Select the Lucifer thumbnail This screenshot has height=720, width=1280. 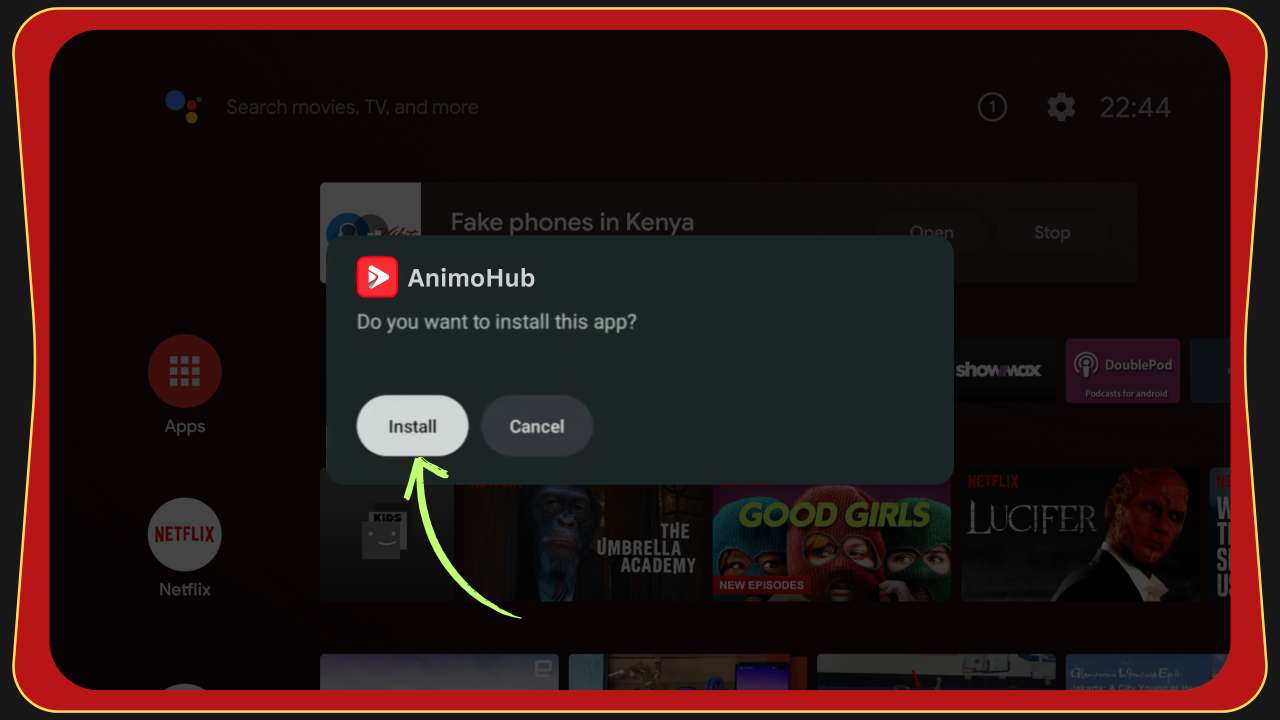(x=1080, y=536)
